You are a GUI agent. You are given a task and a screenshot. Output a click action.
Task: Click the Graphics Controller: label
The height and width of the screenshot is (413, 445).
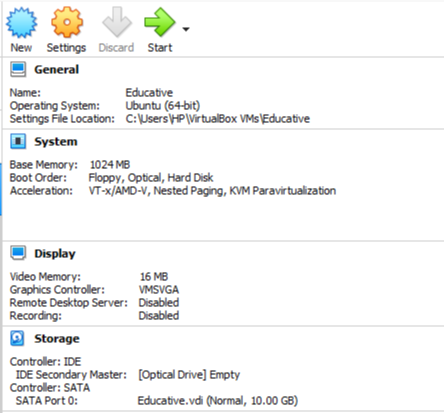57,289
